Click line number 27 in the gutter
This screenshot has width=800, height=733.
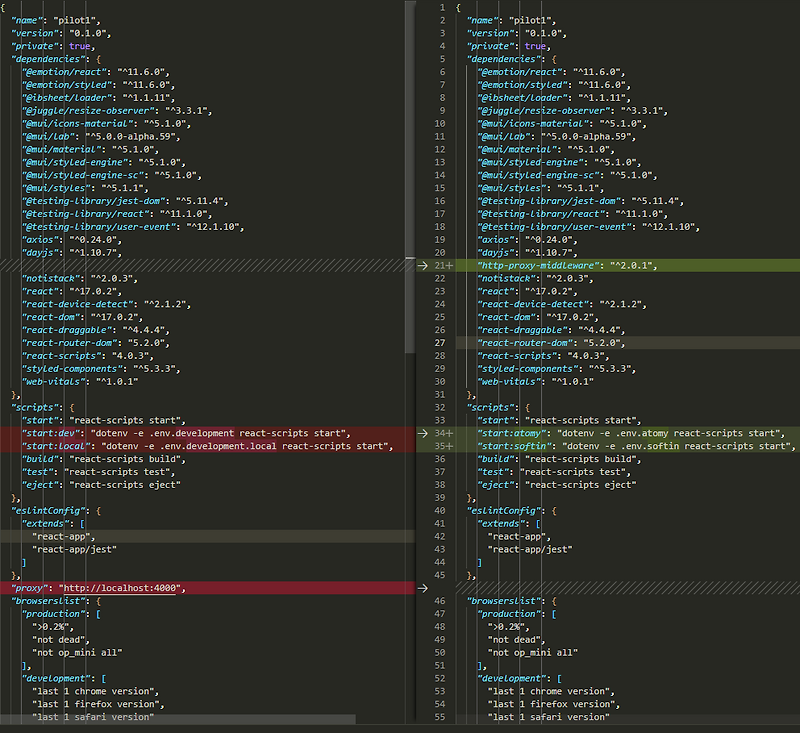[x=440, y=343]
